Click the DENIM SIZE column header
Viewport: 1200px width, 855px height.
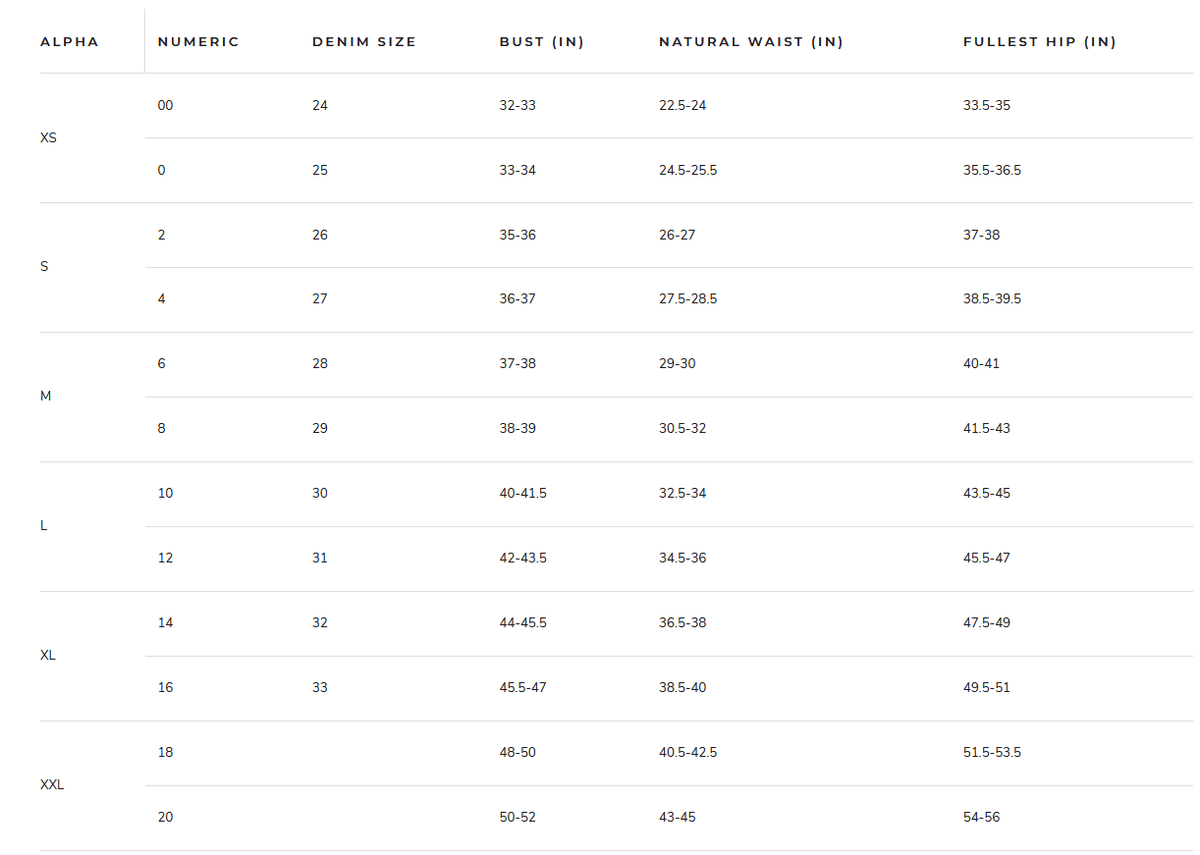pos(364,42)
